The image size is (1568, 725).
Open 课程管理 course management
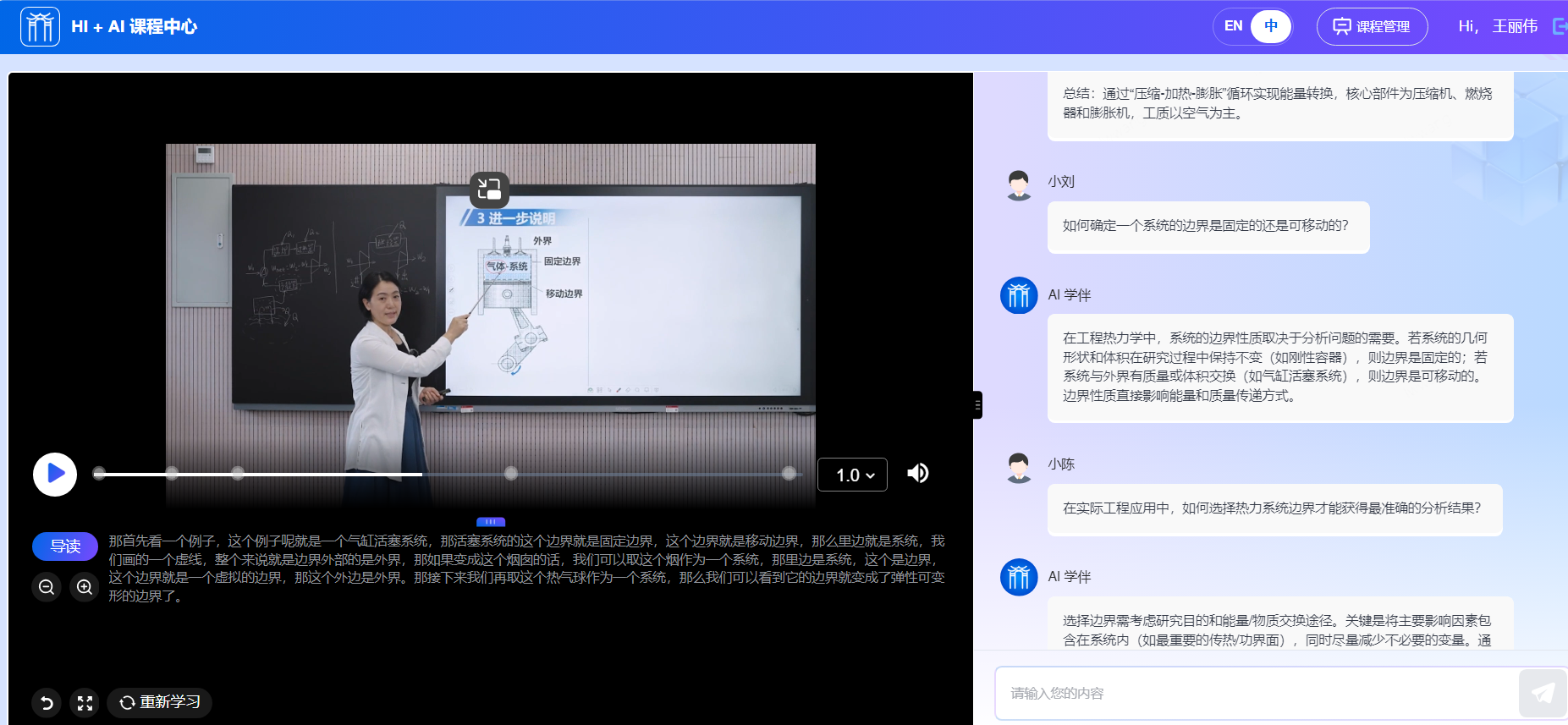click(1372, 26)
